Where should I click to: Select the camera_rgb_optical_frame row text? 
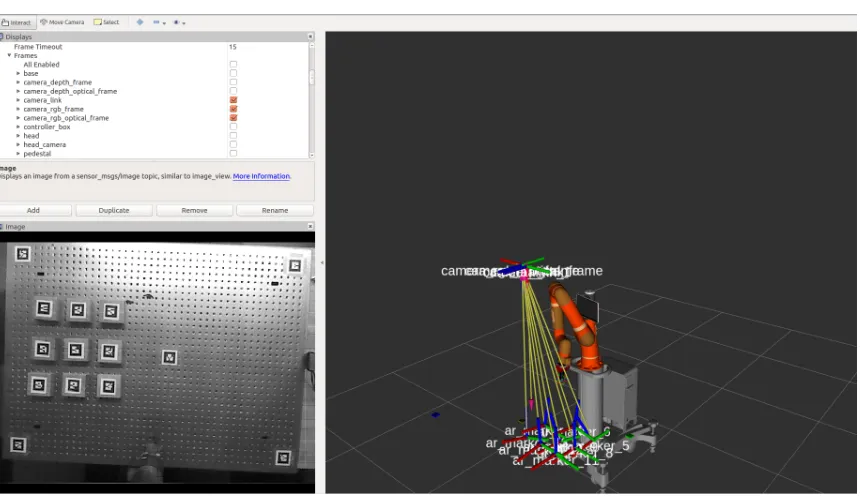(66, 118)
